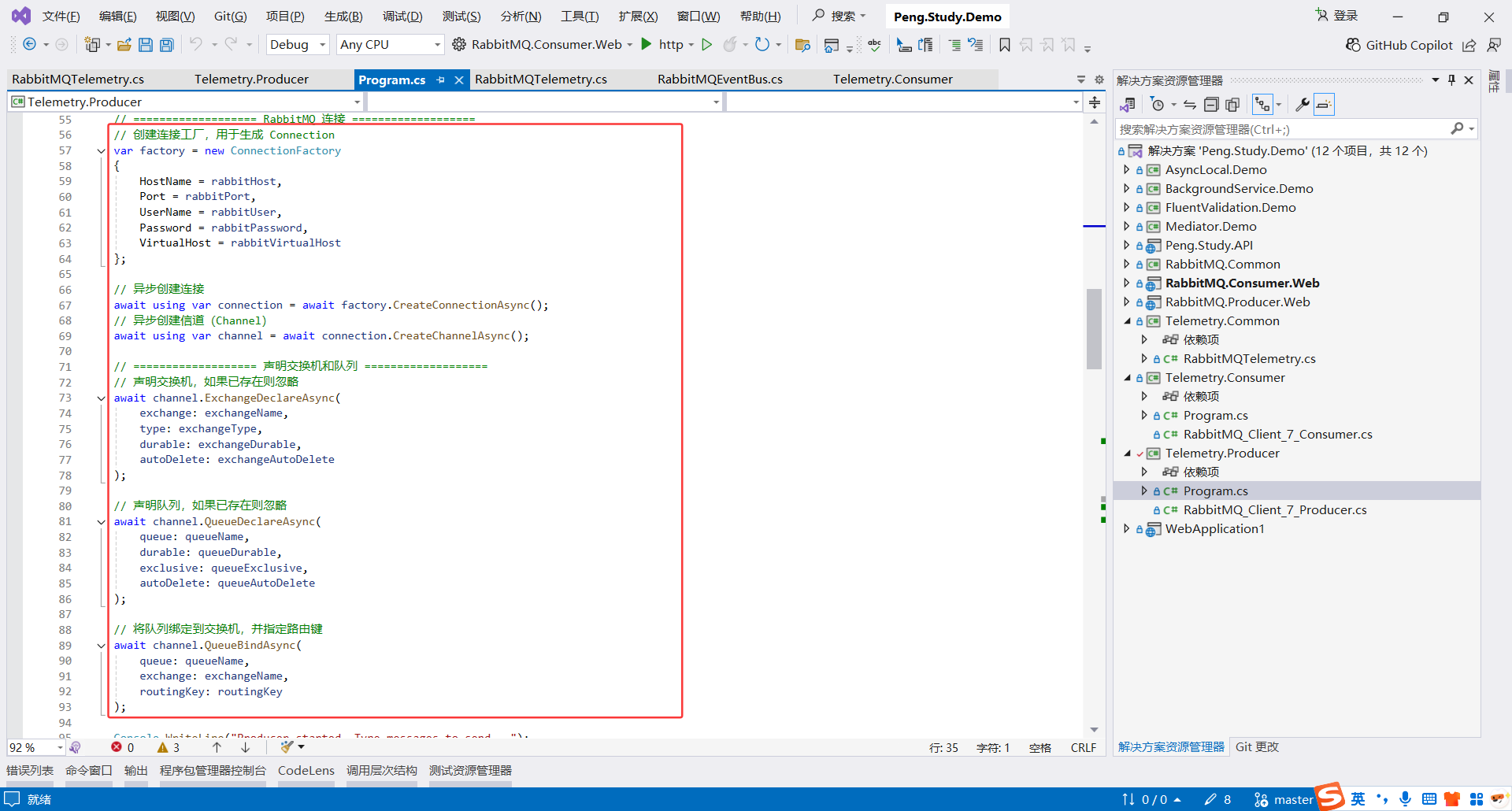Click the New Item toolbar icon
The image size is (1512, 811).
[92, 45]
